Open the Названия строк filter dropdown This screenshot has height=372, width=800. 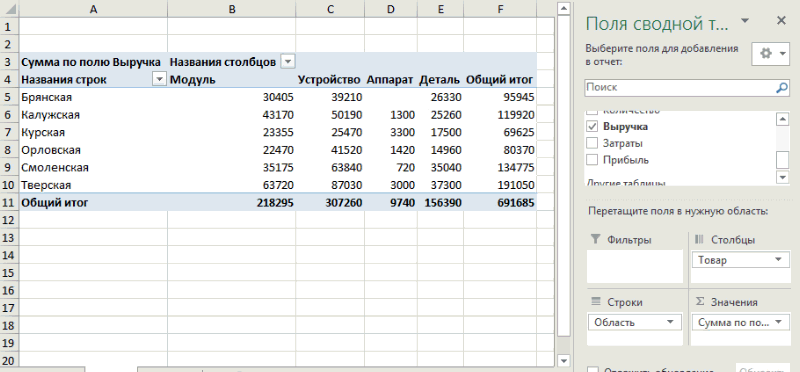pyautogui.click(x=160, y=80)
